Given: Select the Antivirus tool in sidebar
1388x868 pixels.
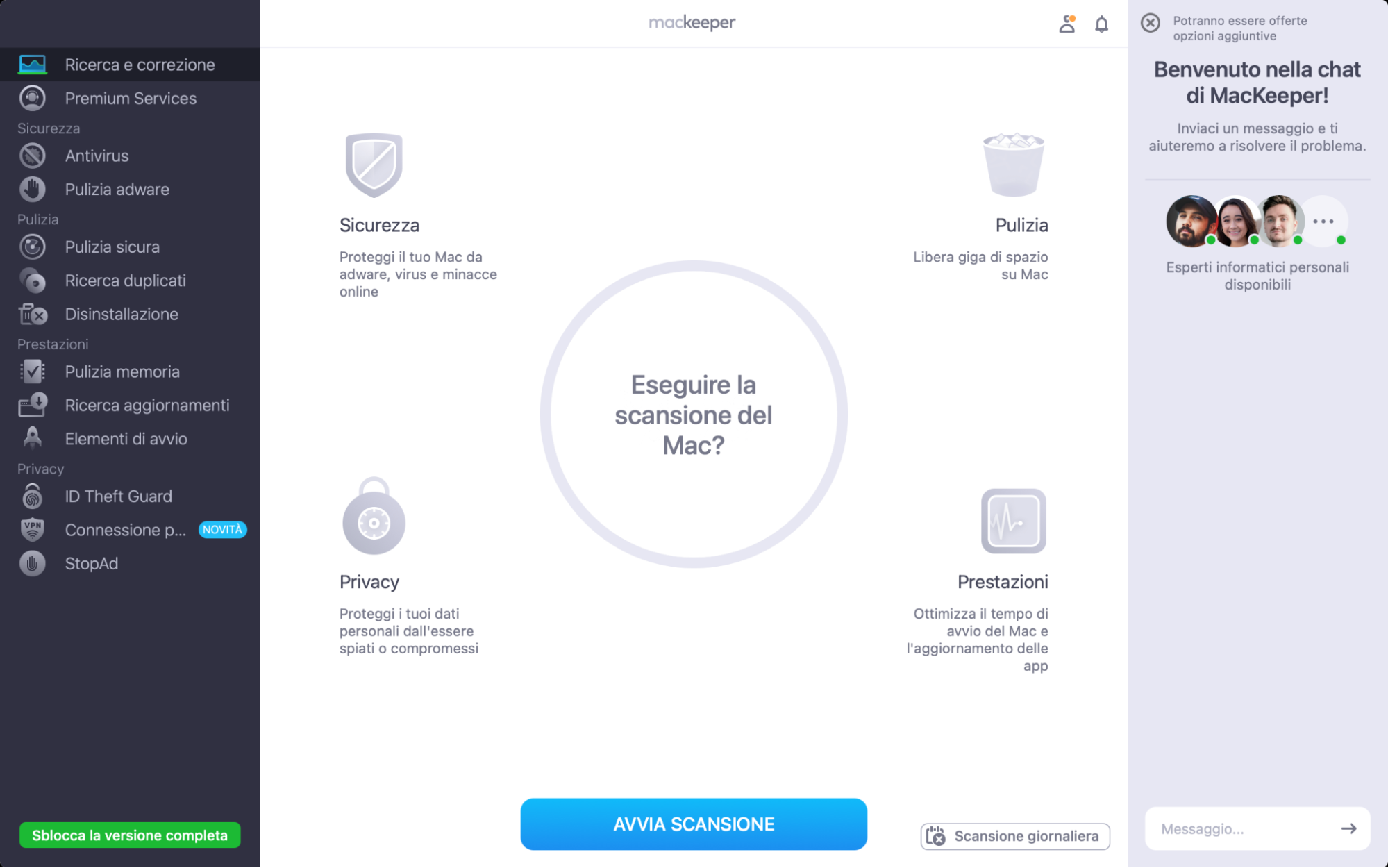Looking at the screenshot, I should coord(96,156).
